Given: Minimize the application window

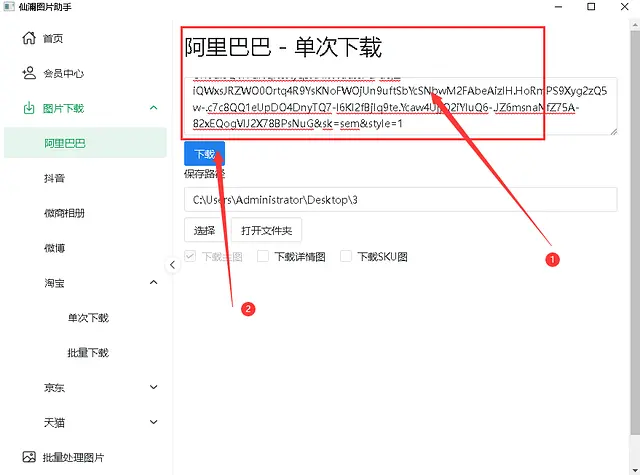Looking at the screenshot, I should [x=558, y=7].
